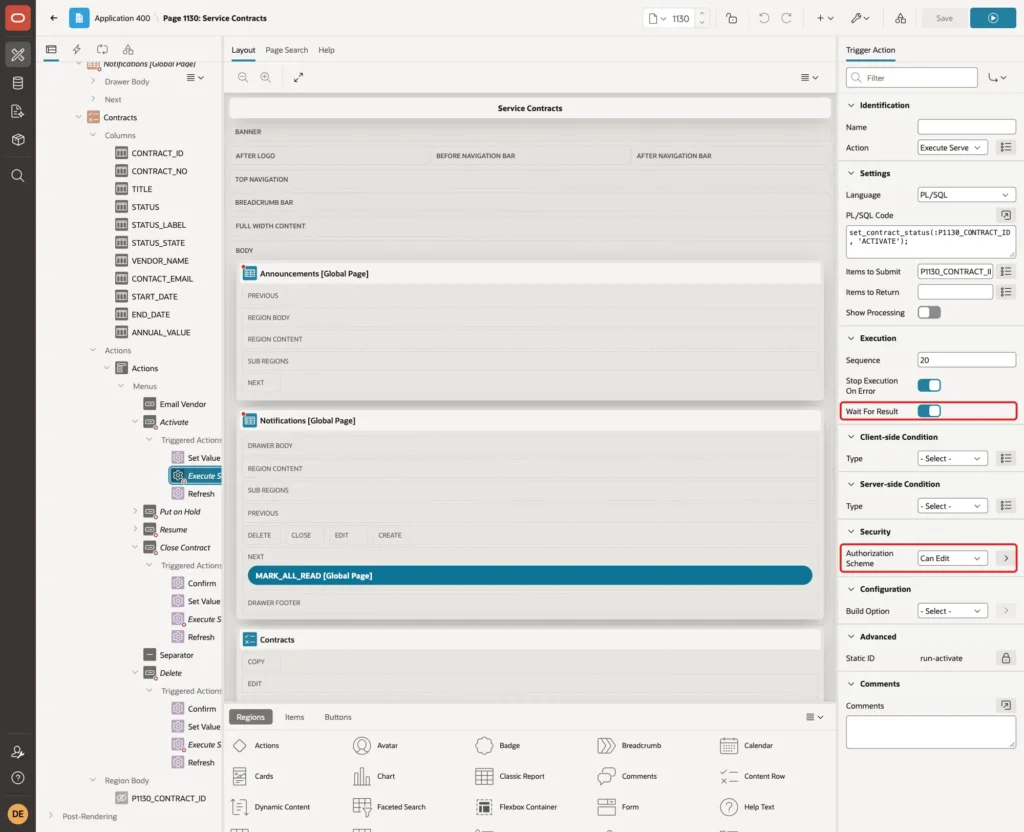This screenshot has width=1024, height=832.
Task: Select the Faceted Search region type
Action: coord(389,807)
